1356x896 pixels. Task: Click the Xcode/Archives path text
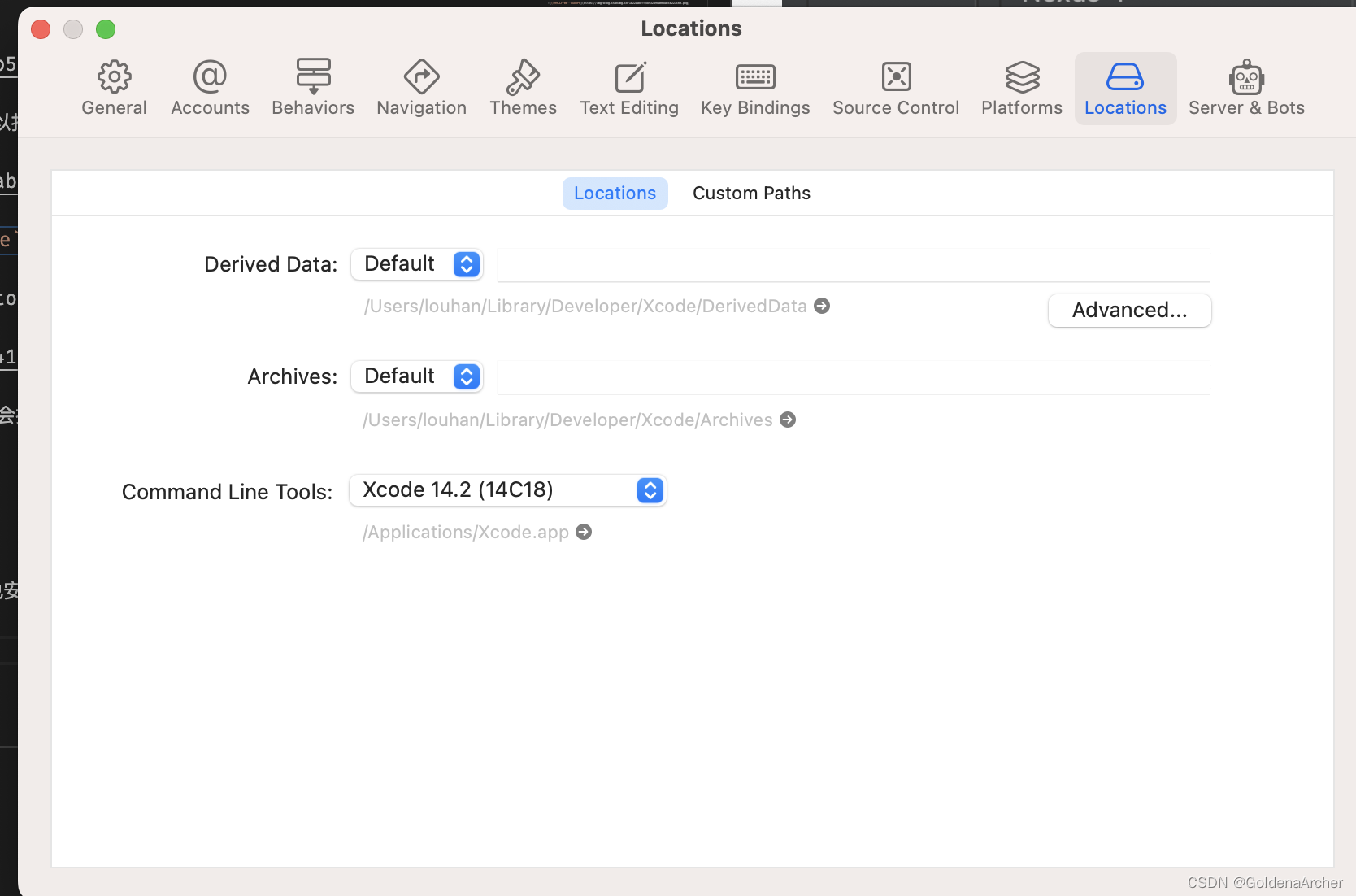pos(567,420)
